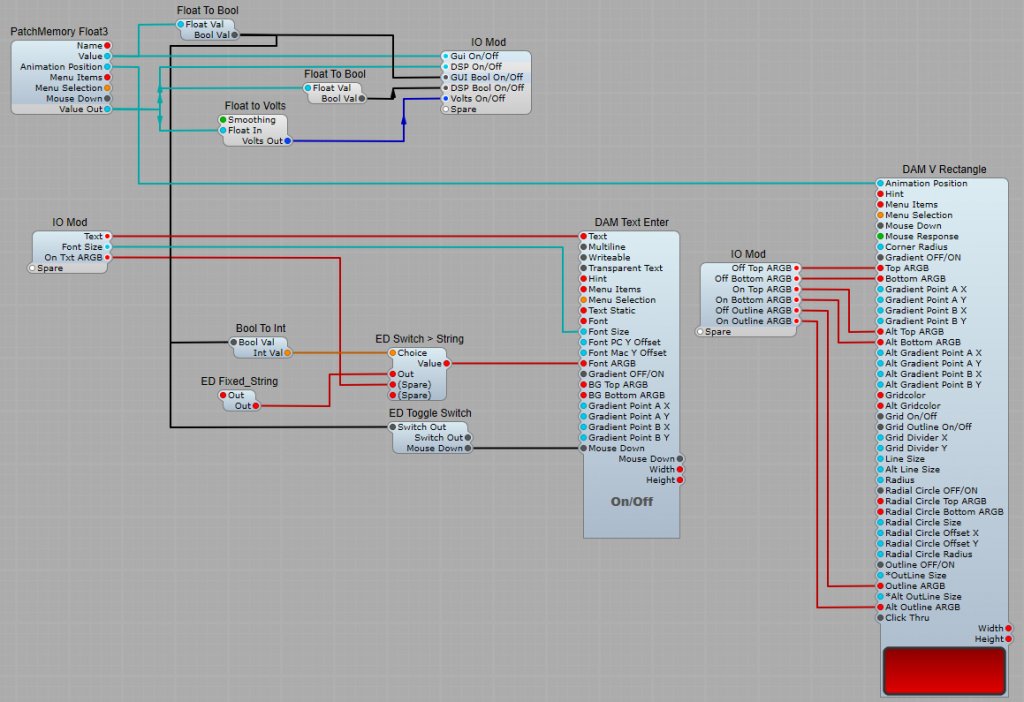Click the green Smoothing input connector
1024x702 pixels.
coord(223,120)
